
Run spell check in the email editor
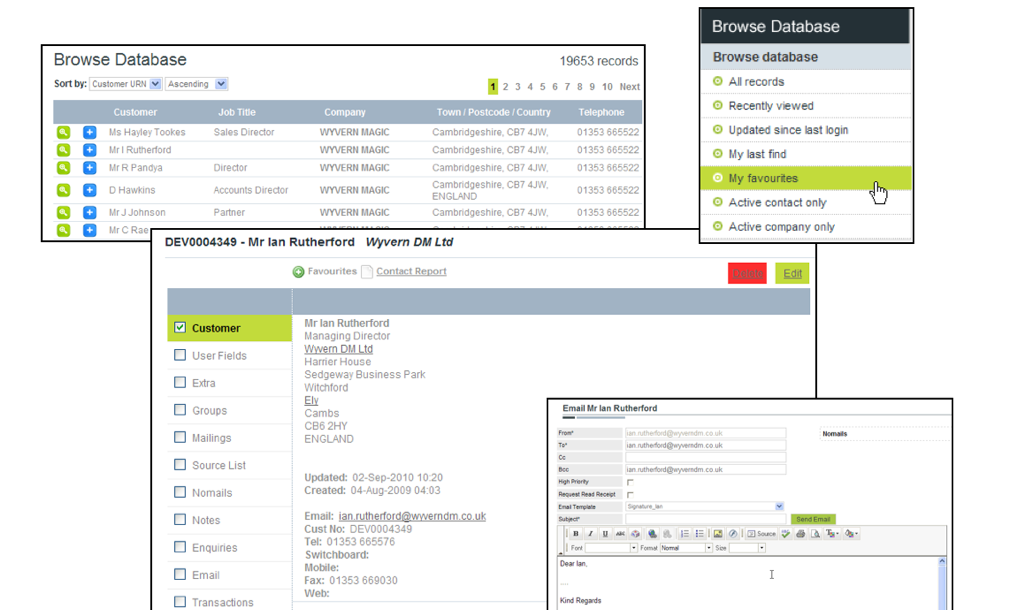(x=786, y=534)
